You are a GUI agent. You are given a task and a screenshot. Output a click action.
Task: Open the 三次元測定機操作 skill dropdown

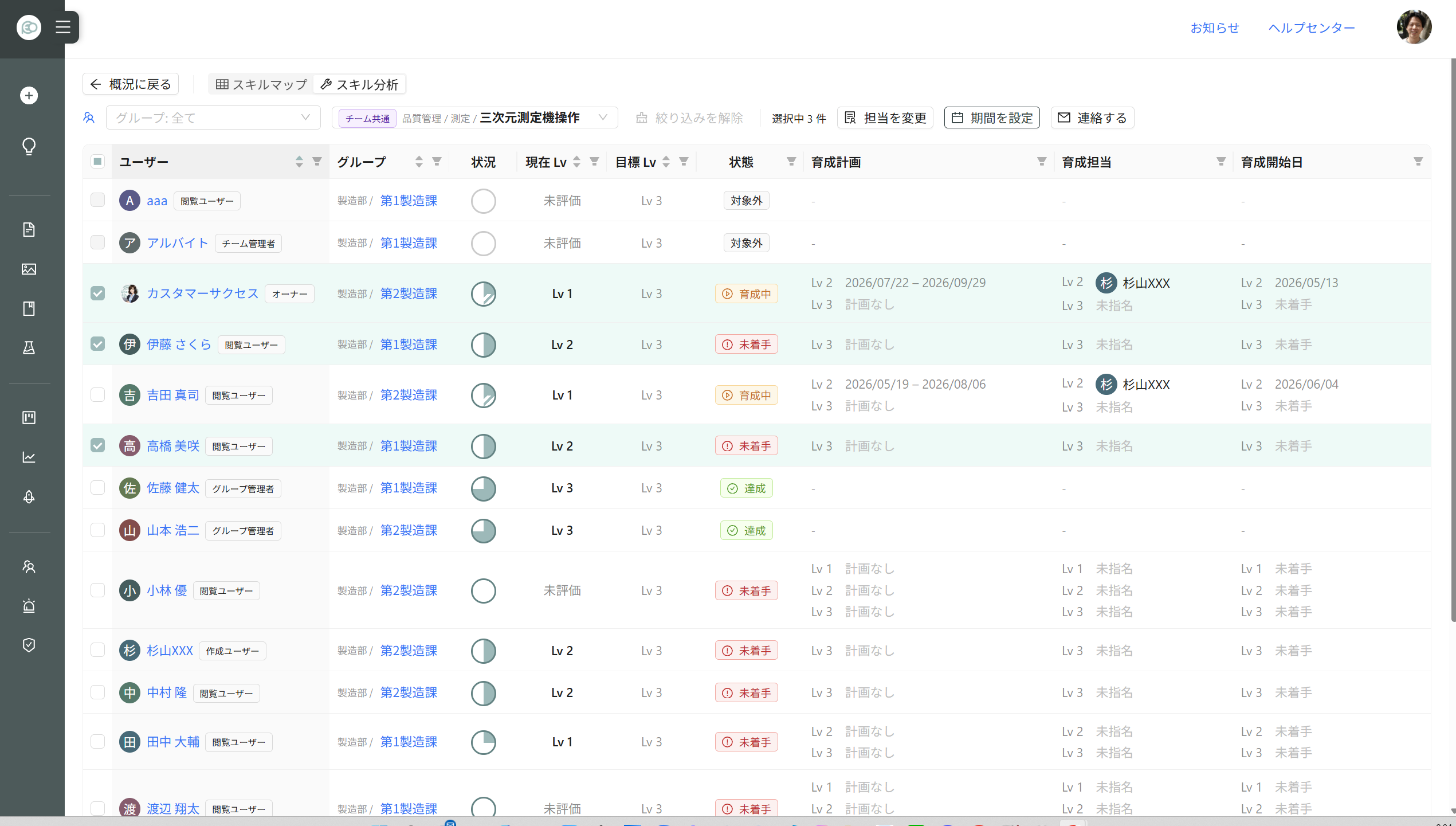[474, 118]
